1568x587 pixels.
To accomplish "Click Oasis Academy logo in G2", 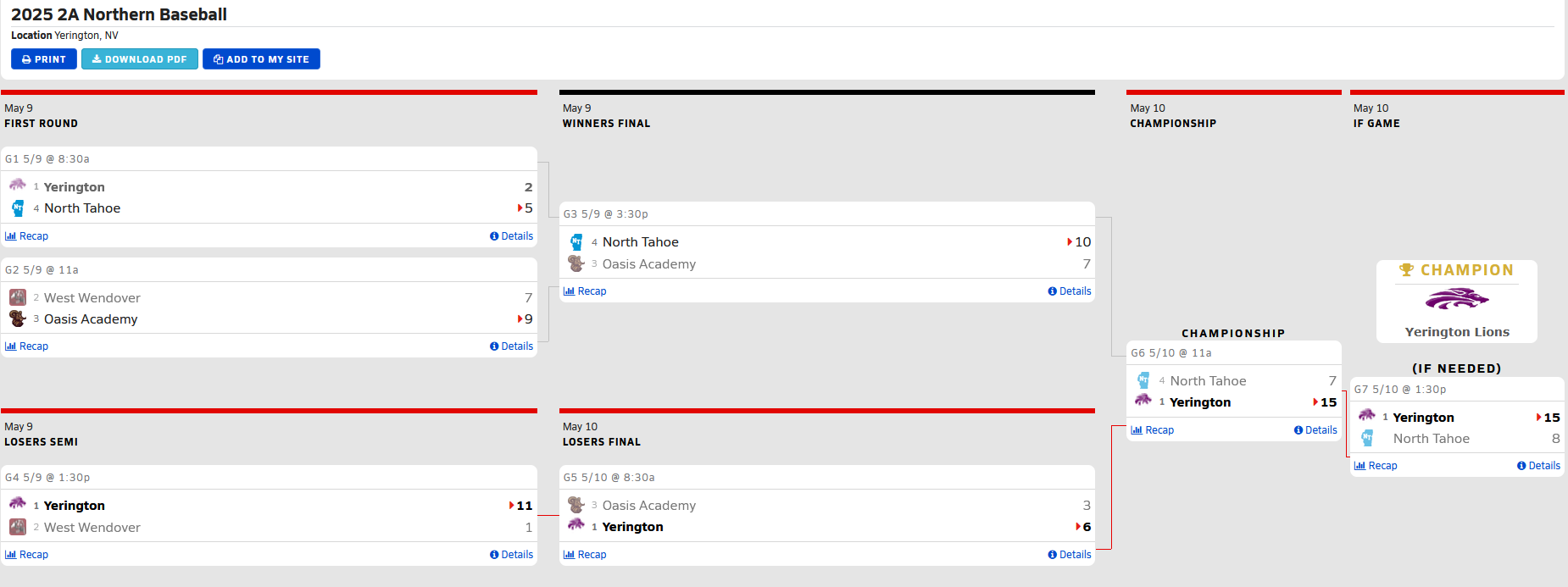I will click(x=18, y=318).
